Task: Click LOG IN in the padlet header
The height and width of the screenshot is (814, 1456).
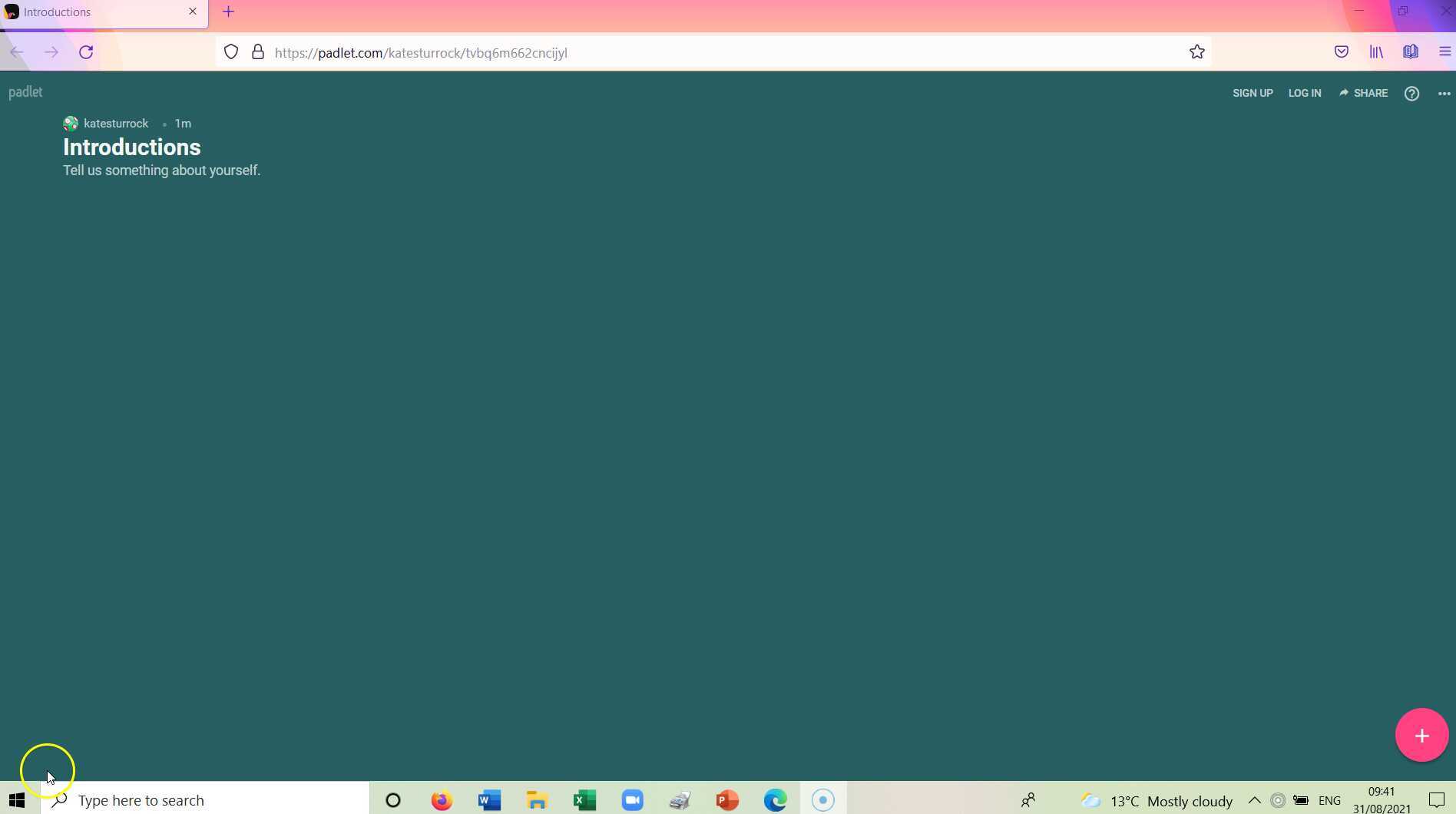Action: click(1304, 93)
